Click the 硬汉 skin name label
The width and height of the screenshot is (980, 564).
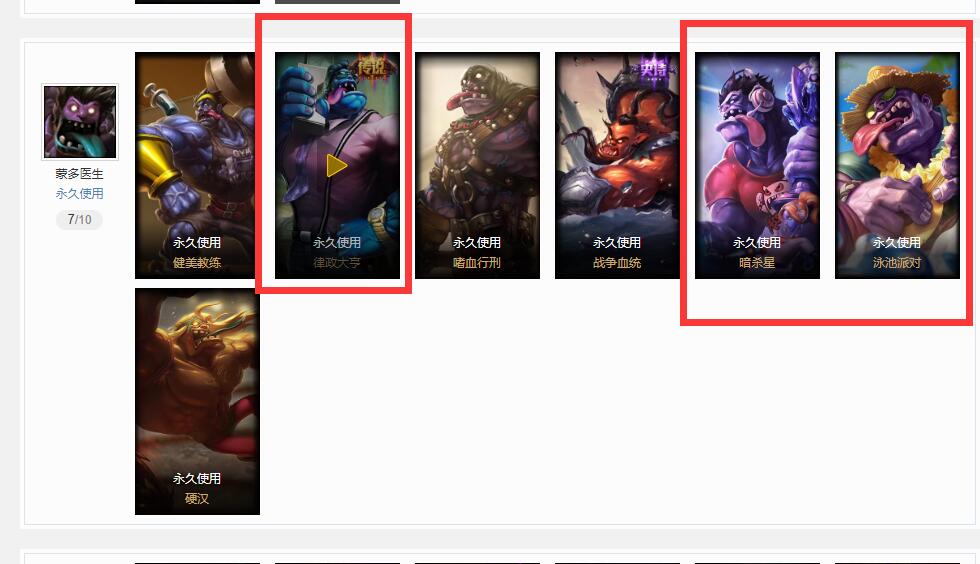click(197, 498)
